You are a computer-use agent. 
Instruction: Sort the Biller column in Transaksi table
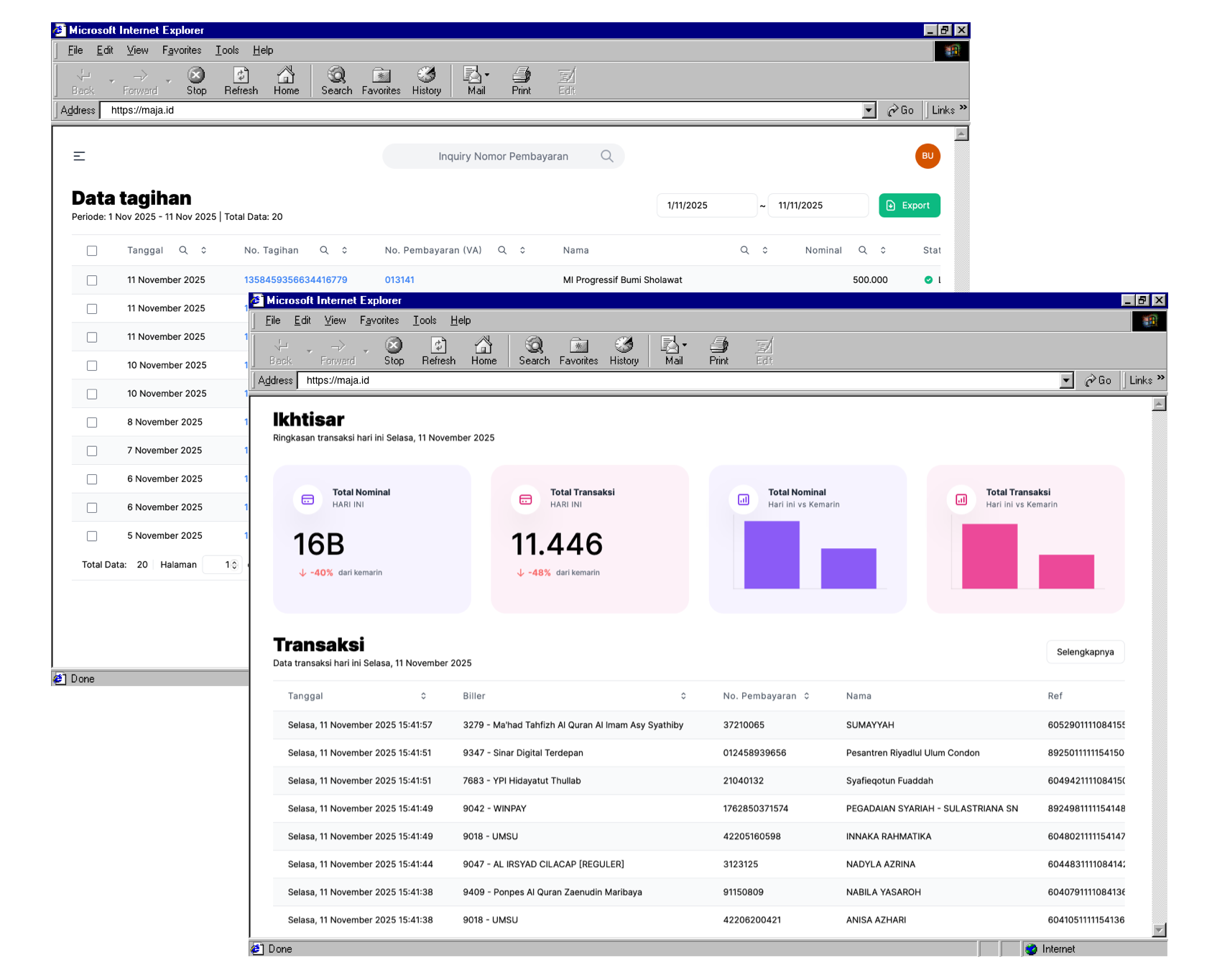click(683, 696)
